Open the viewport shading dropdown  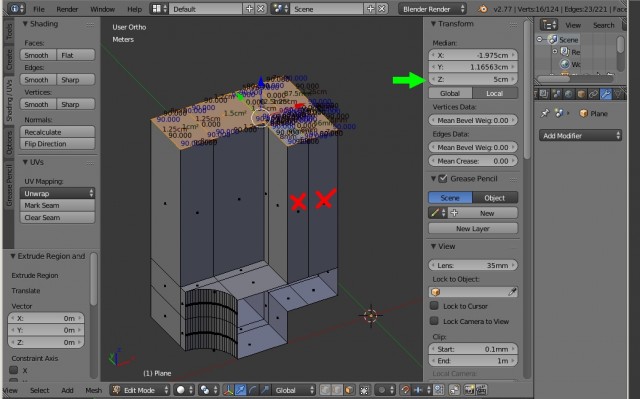click(x=184, y=390)
